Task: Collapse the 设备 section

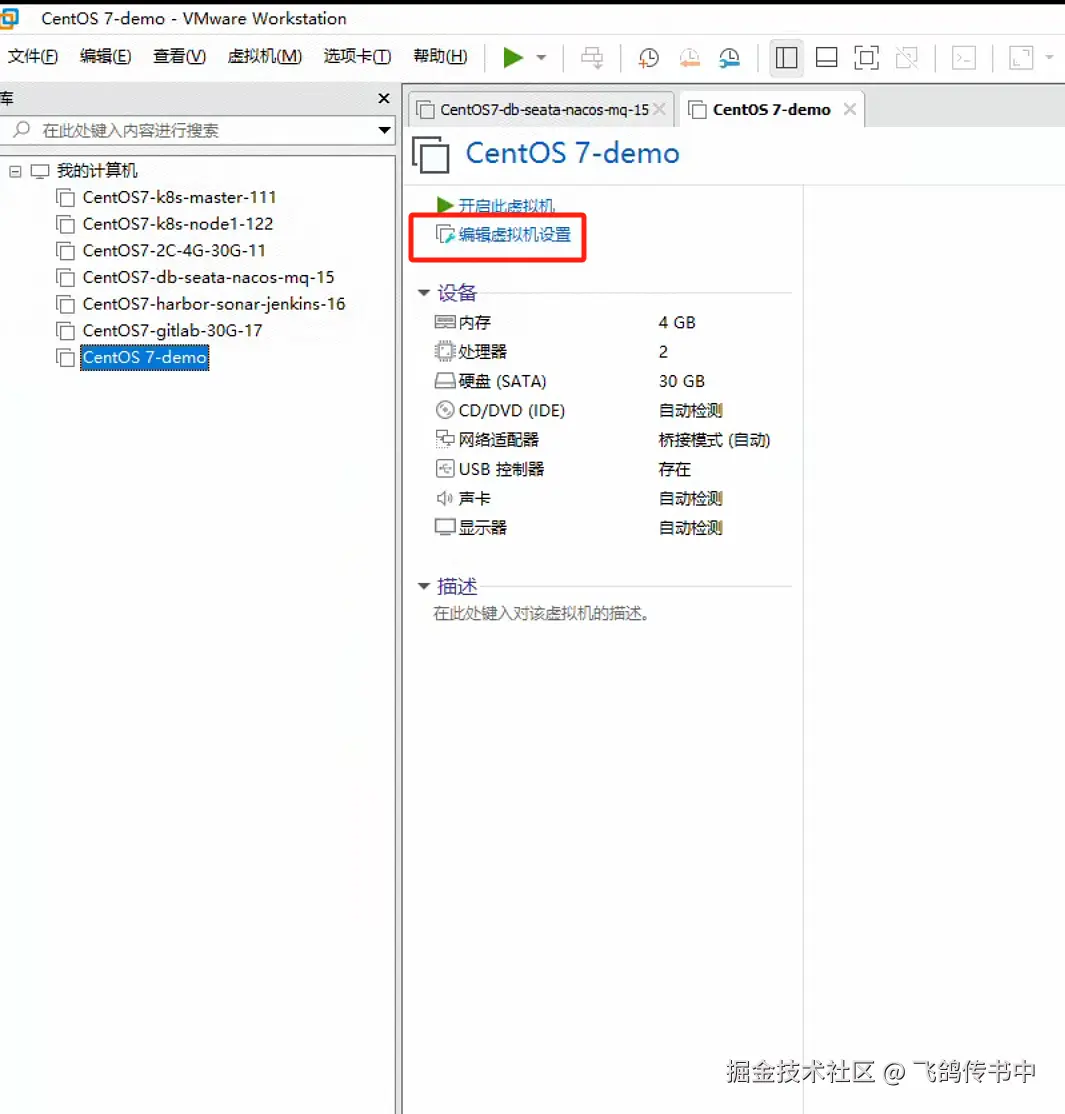Action: [x=424, y=293]
